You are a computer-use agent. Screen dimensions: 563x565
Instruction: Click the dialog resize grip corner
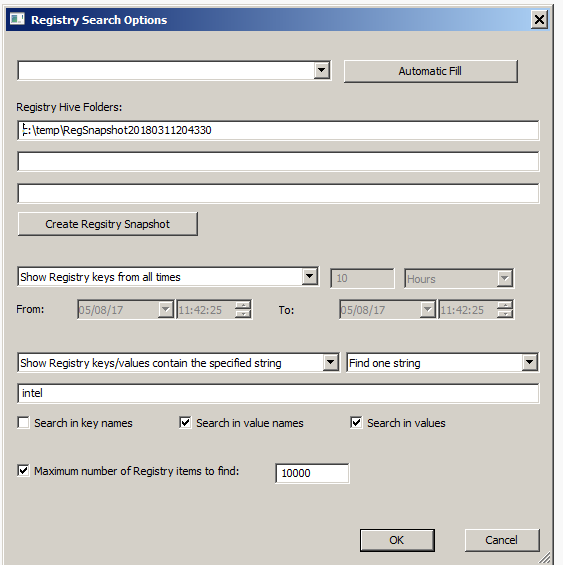click(545, 557)
